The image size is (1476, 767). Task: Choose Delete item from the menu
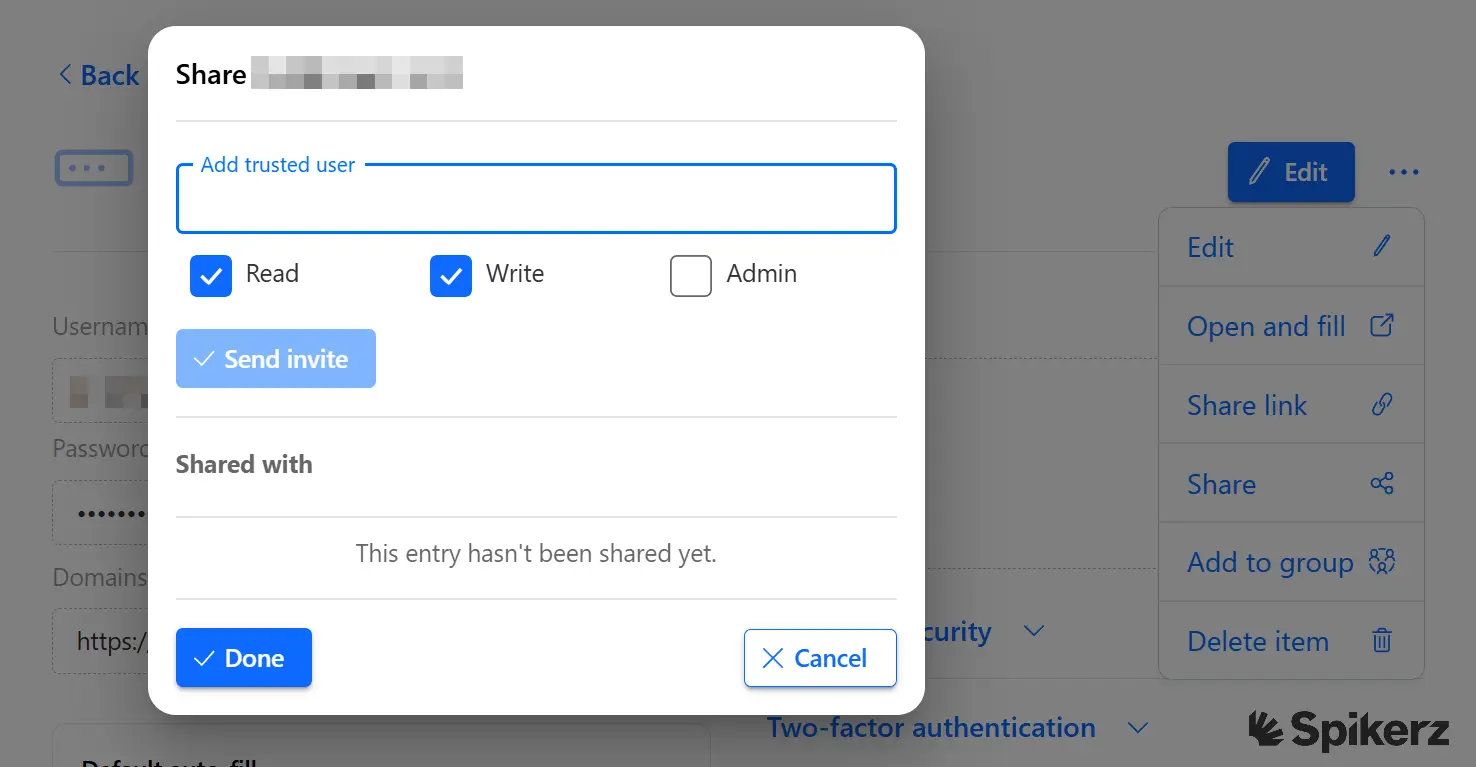[x=1258, y=641]
